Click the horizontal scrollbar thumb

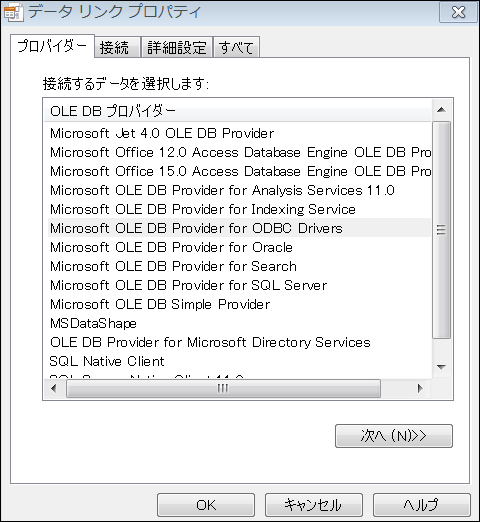tap(223, 388)
